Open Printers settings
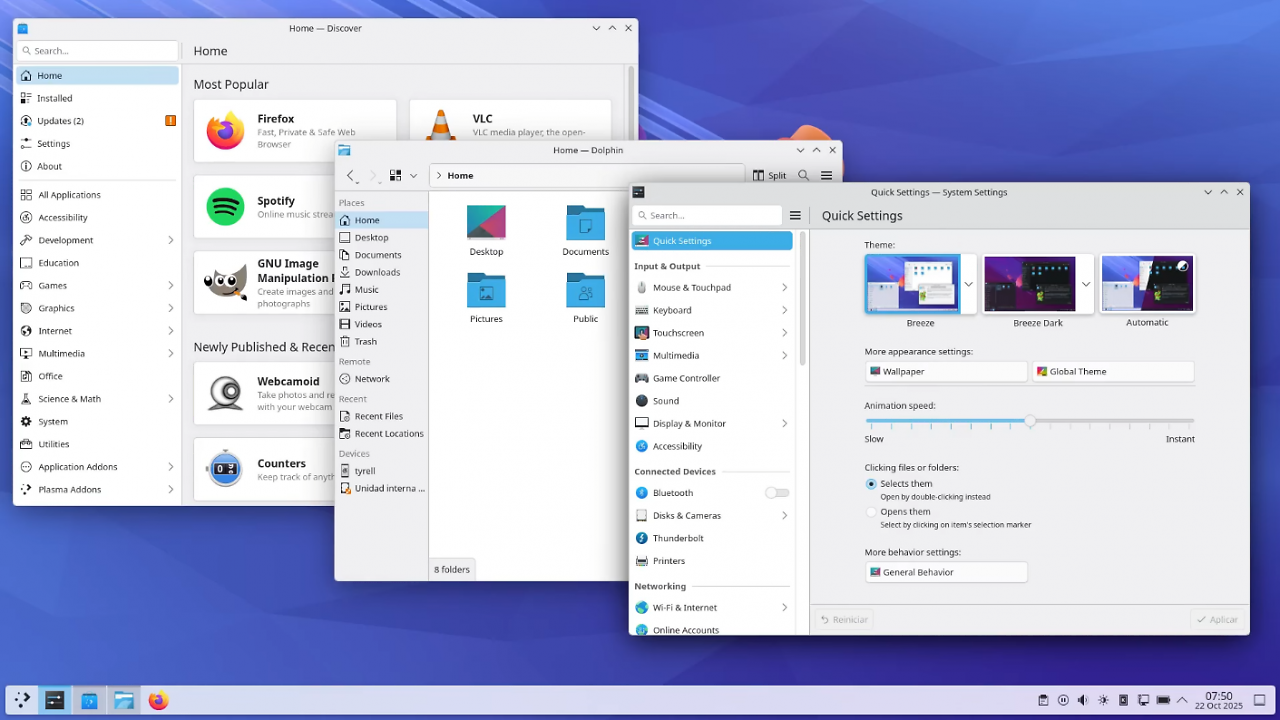Viewport: 1280px width, 720px height. click(x=712, y=561)
